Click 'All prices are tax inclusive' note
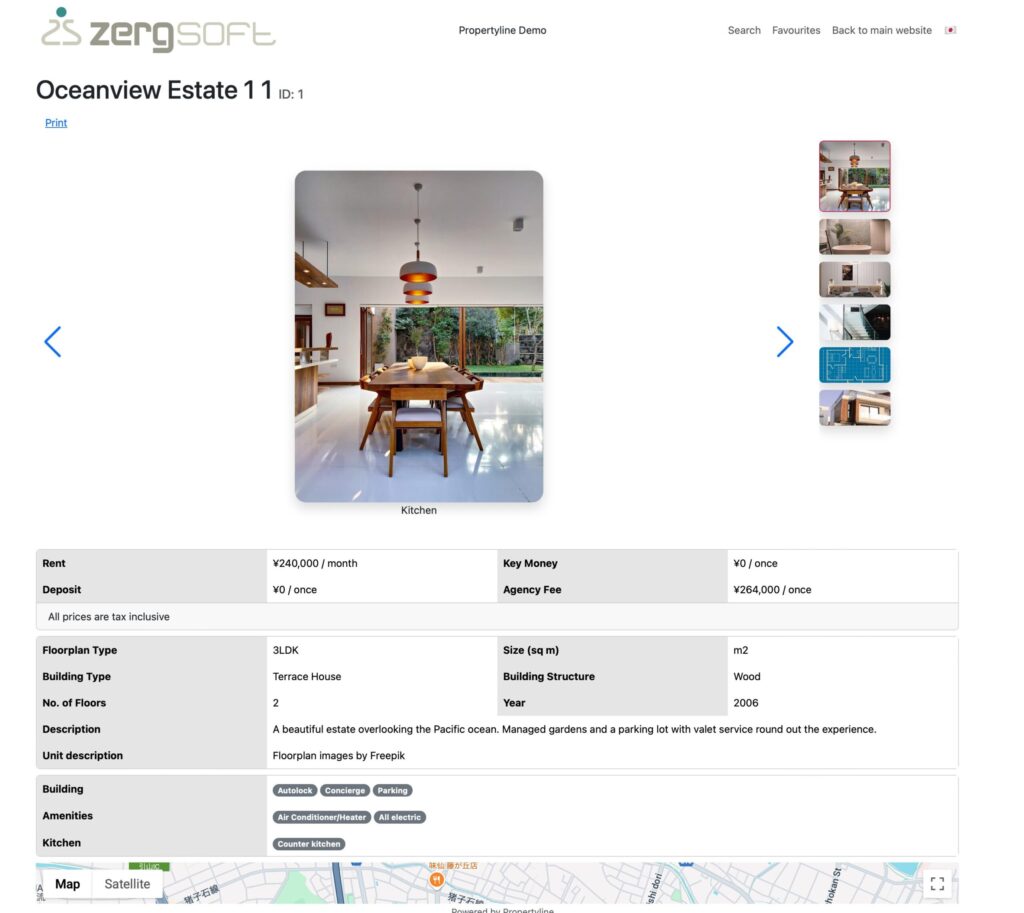The image size is (1024, 913). (x=108, y=617)
